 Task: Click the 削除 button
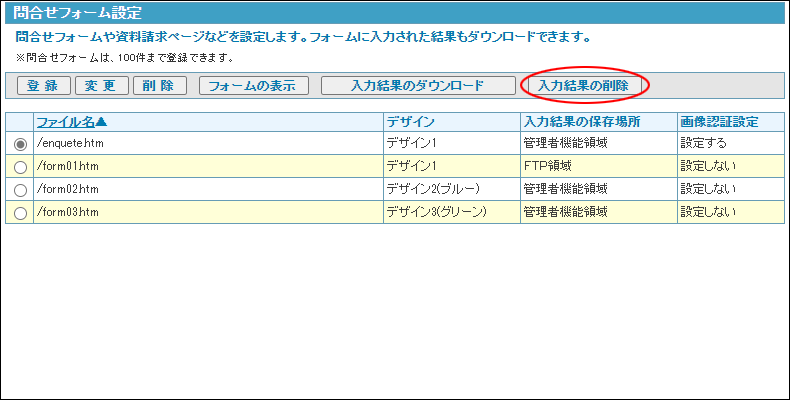coord(159,86)
